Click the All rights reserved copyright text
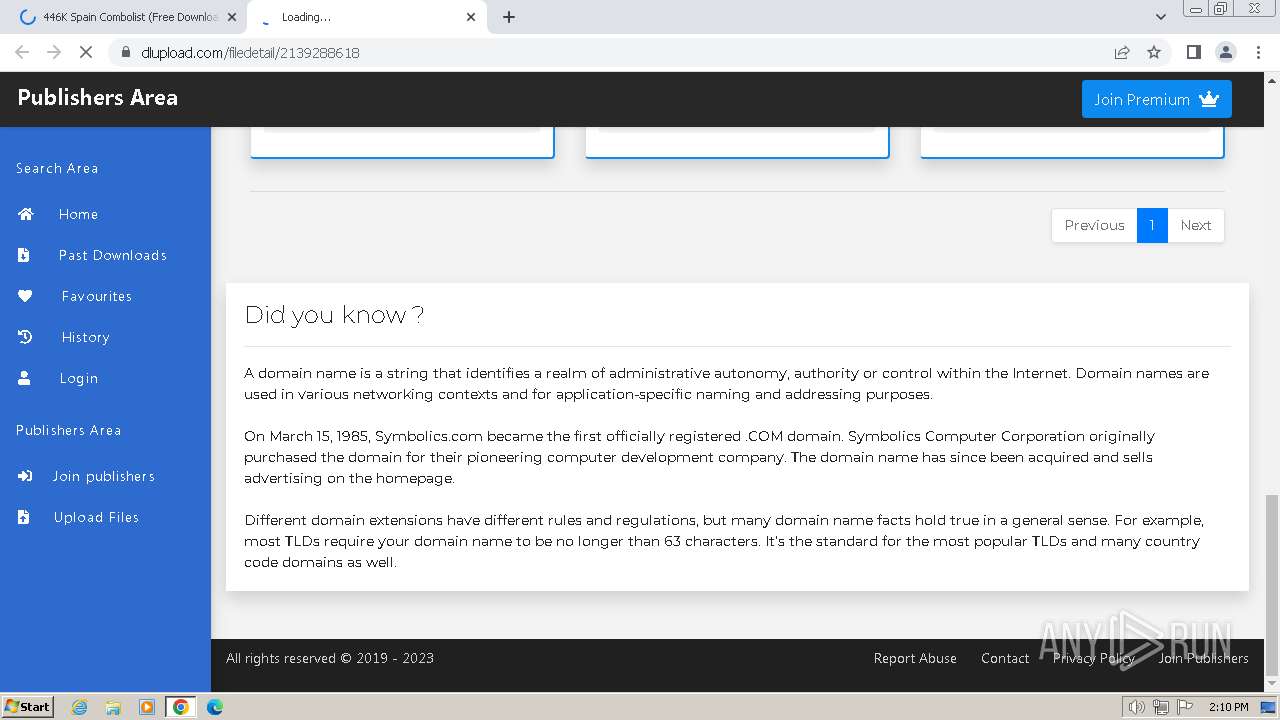Screen dimensions: 1280x720 click(330, 658)
